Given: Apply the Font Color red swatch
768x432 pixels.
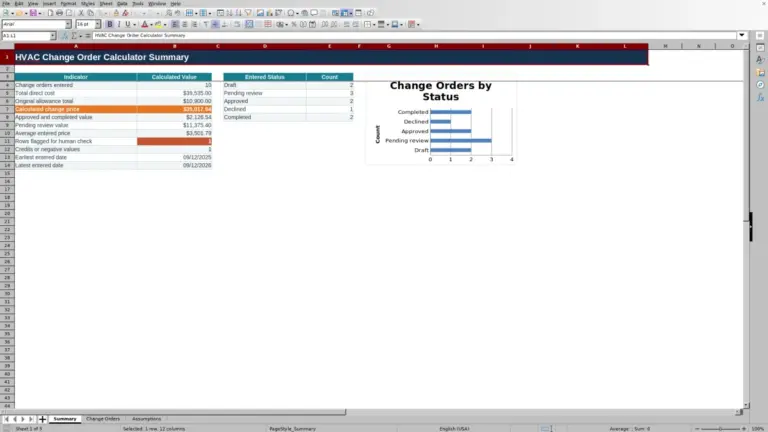Looking at the screenshot, I should [144, 24].
